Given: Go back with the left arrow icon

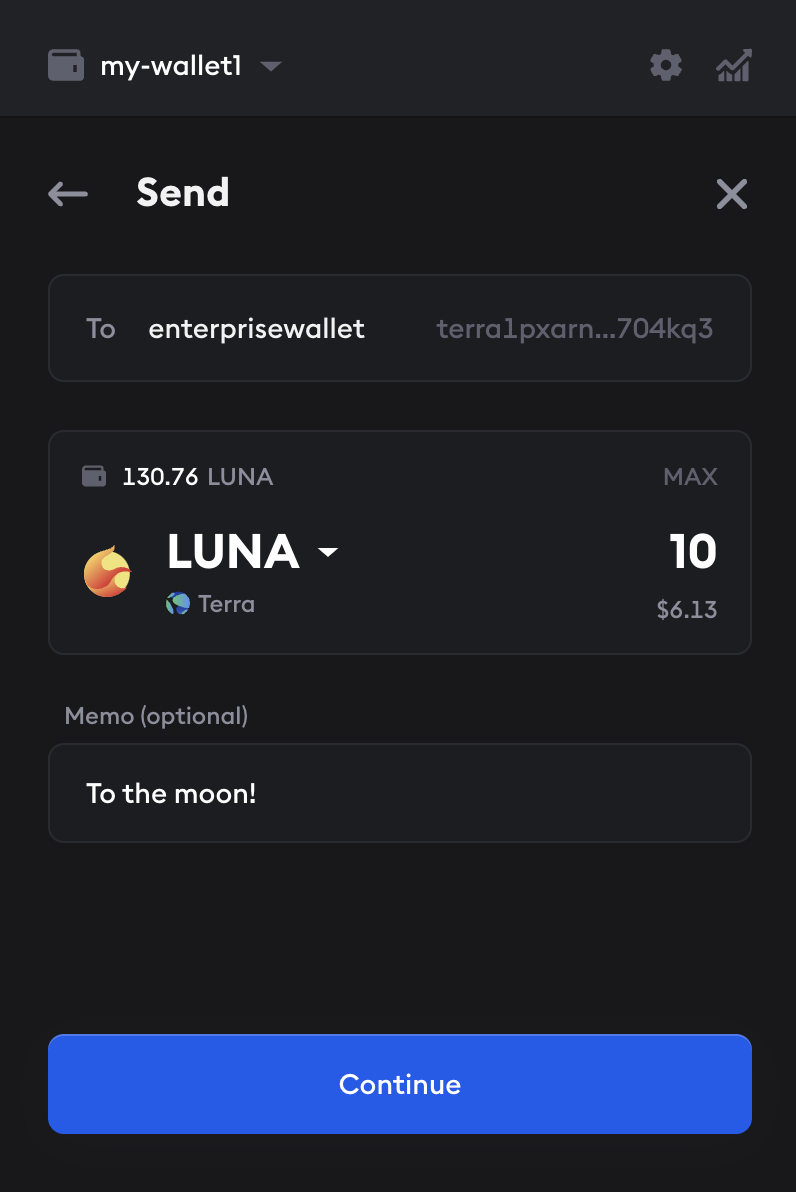Looking at the screenshot, I should (68, 193).
